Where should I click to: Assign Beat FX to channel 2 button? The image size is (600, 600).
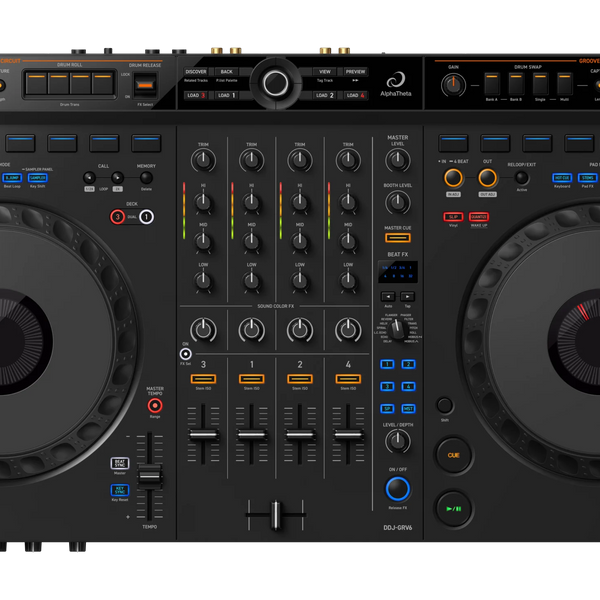pyautogui.click(x=408, y=364)
